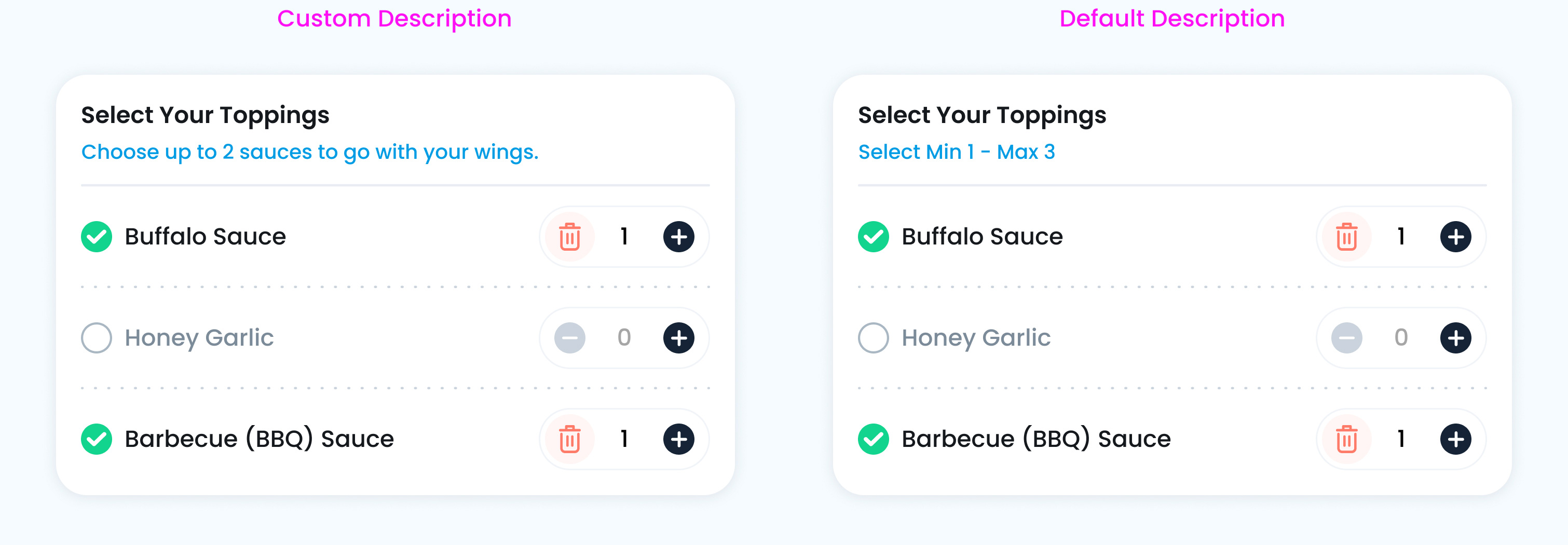The width and height of the screenshot is (1568, 545).
Task: Add one Honey Garlic in Default Description card
Action: click(1455, 337)
